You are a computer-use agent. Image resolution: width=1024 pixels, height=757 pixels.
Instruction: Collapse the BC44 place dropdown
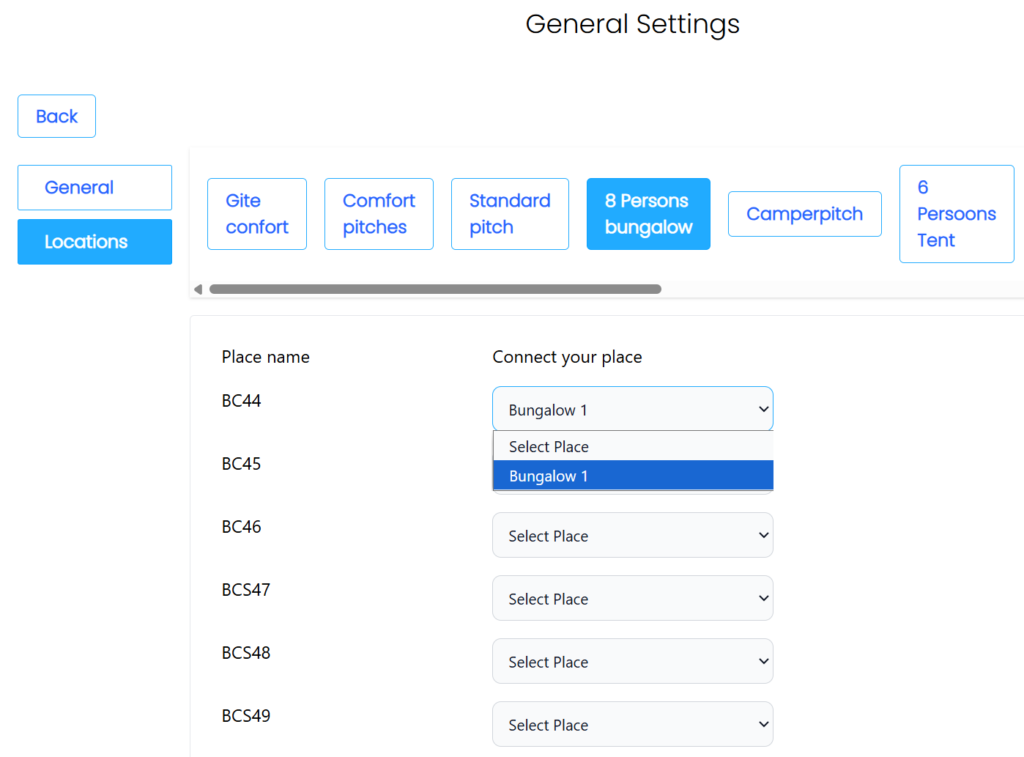(x=632, y=409)
